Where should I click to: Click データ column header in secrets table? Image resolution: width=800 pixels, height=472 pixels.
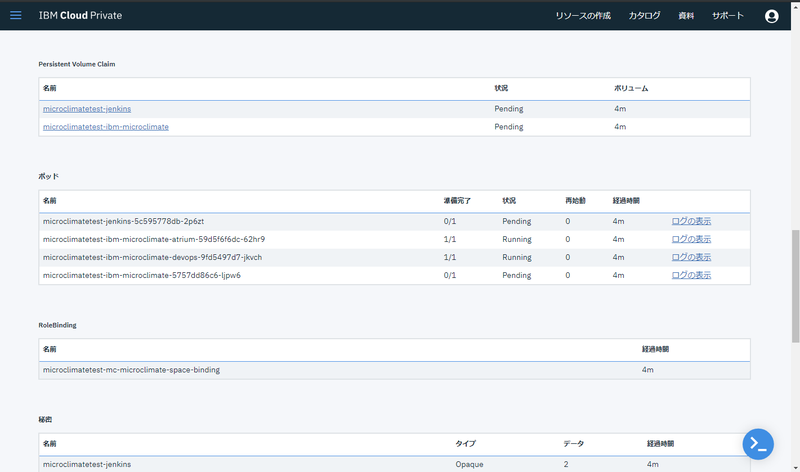click(x=573, y=443)
